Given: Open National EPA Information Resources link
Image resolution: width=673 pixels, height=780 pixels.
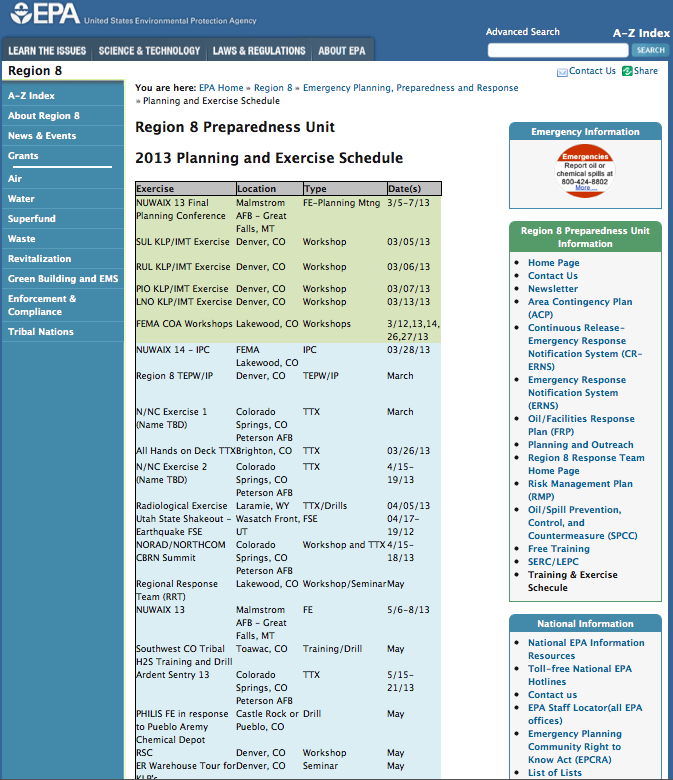Looking at the screenshot, I should tap(586, 649).
